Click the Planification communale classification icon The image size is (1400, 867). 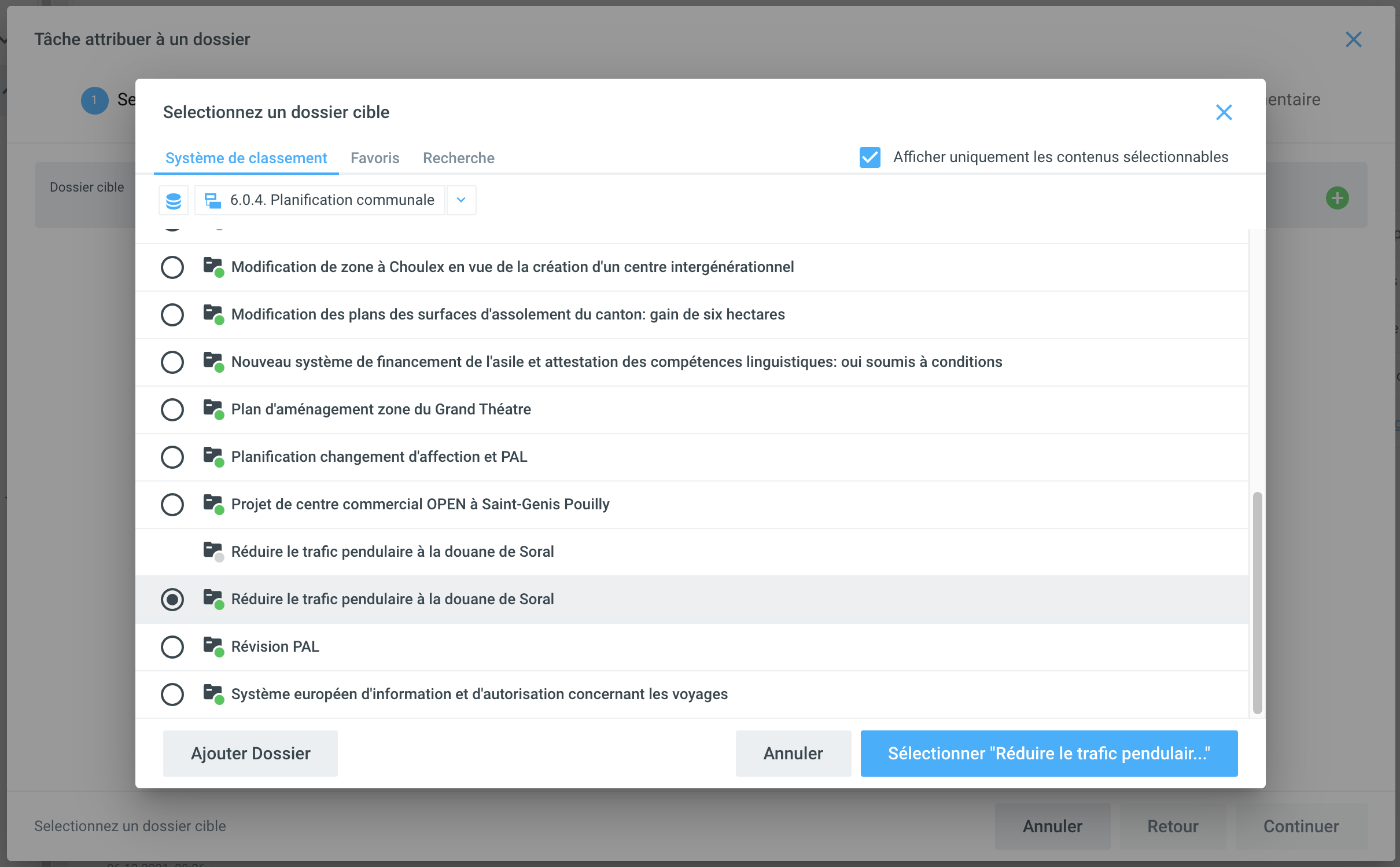pyautogui.click(x=213, y=200)
